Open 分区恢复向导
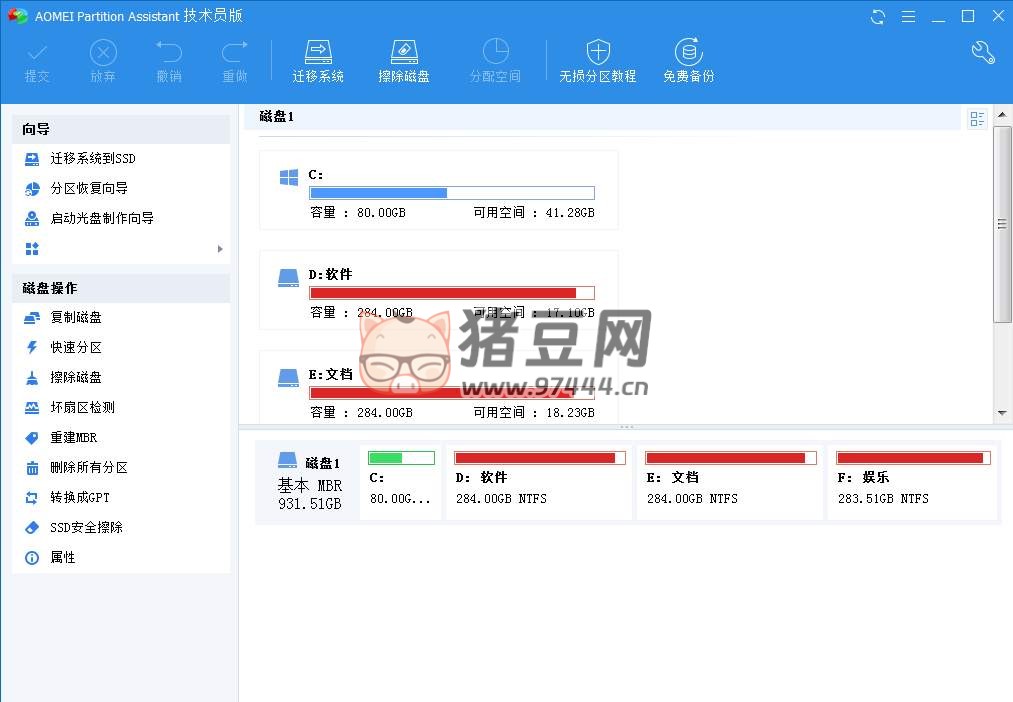This screenshot has width=1013, height=702. point(89,189)
